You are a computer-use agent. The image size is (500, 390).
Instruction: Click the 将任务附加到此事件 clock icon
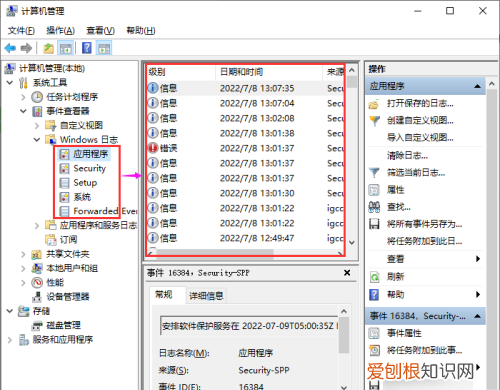[374, 350]
